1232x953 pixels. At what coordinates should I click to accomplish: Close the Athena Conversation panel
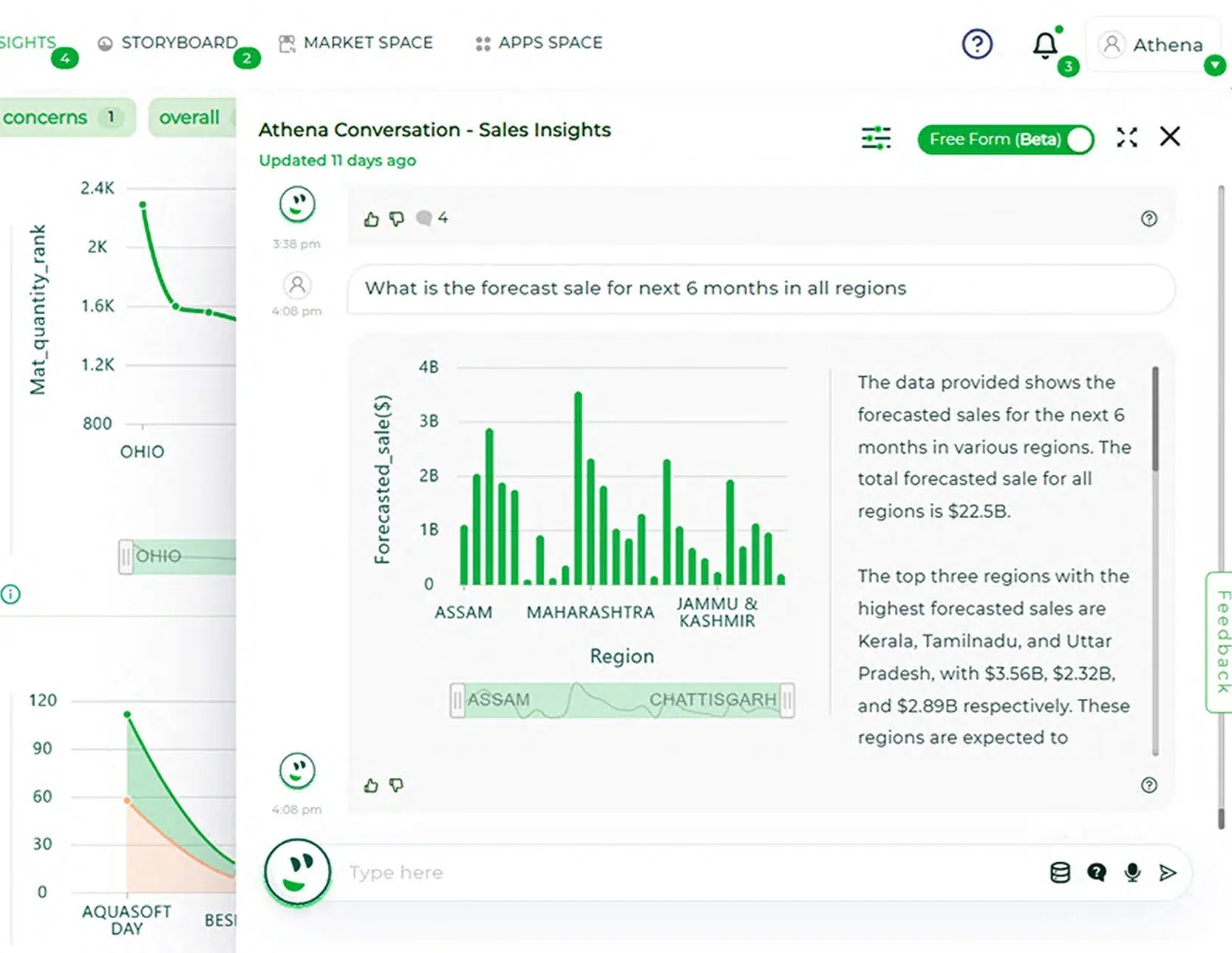tap(1170, 136)
